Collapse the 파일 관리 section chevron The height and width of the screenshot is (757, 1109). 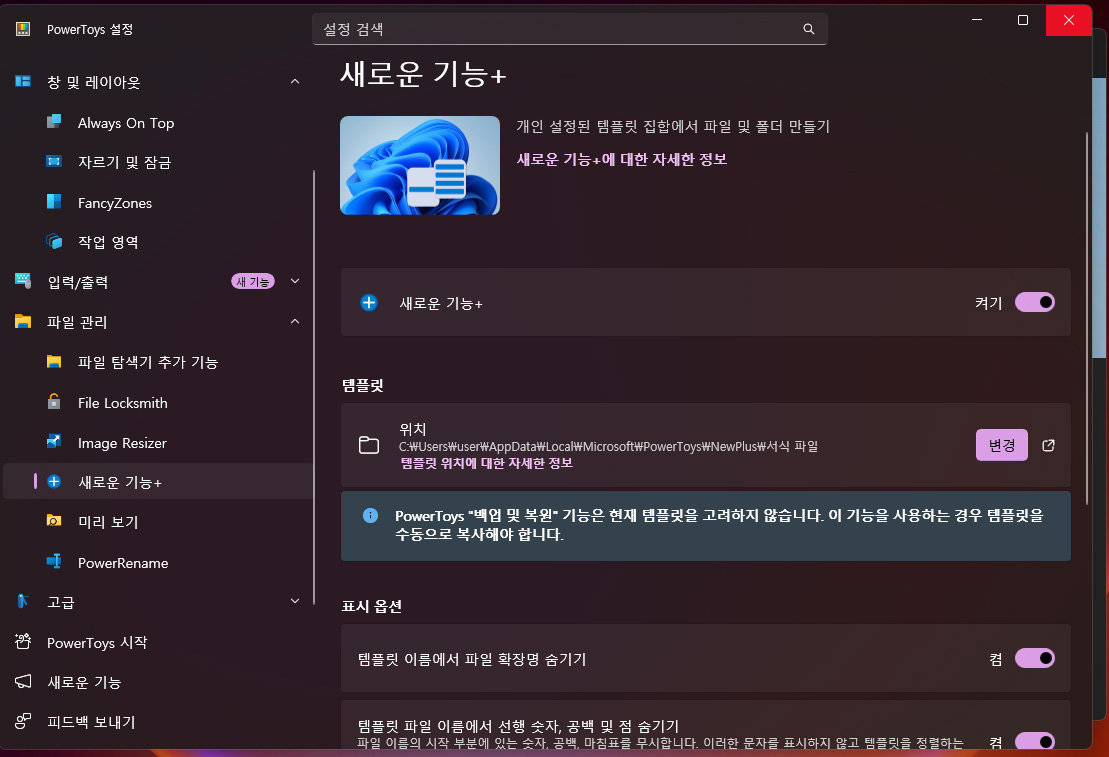pos(295,321)
